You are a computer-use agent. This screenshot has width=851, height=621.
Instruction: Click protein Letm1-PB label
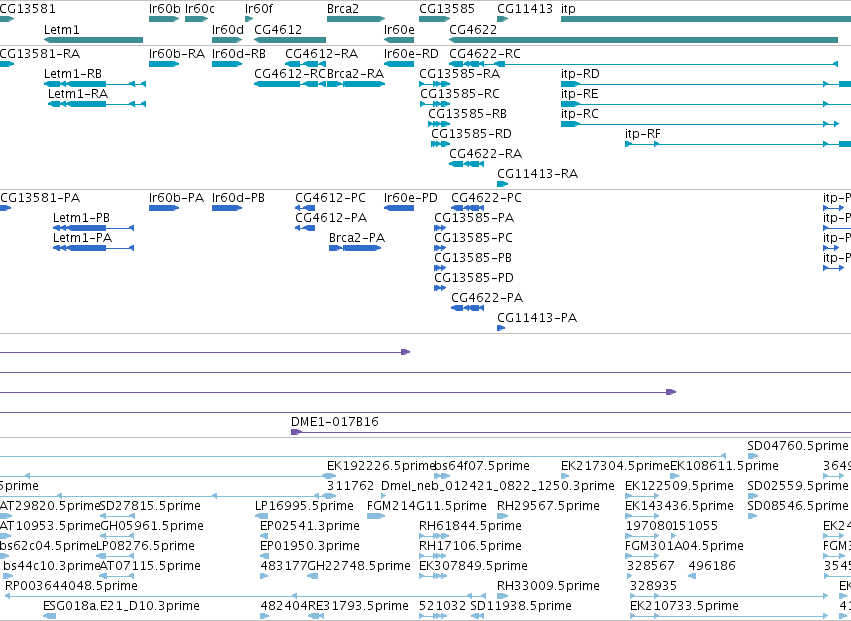click(81, 217)
